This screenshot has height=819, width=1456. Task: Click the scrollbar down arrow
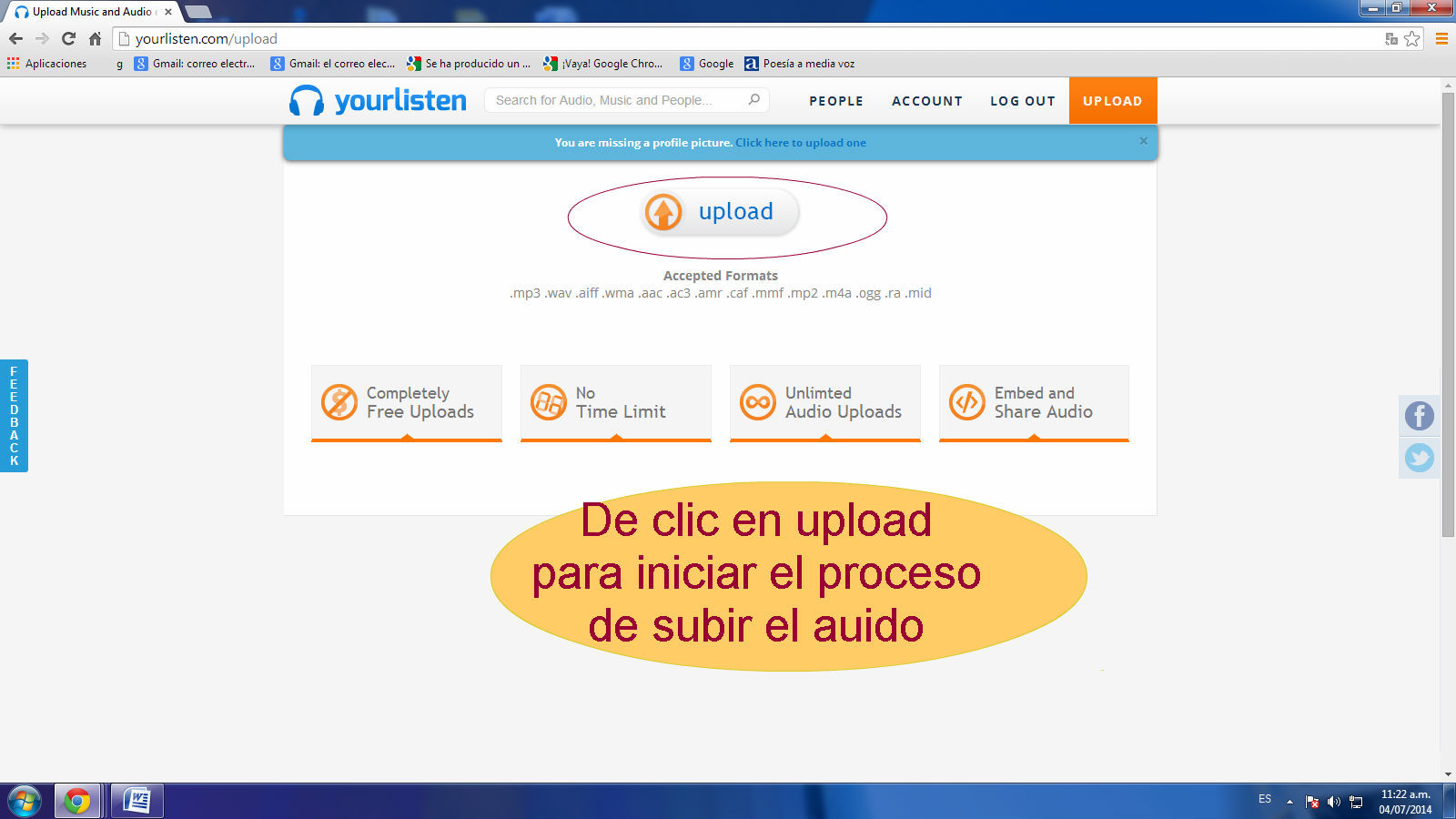[1448, 774]
